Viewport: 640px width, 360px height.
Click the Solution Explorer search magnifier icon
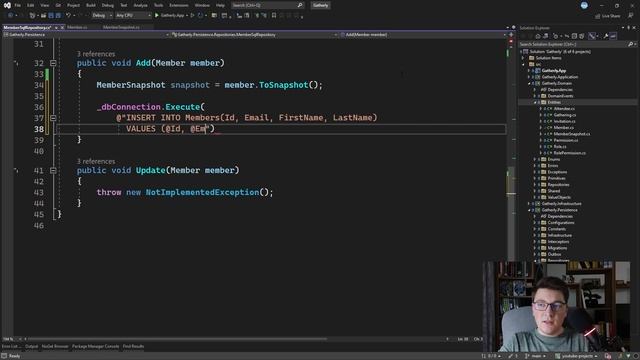tap(630, 44)
